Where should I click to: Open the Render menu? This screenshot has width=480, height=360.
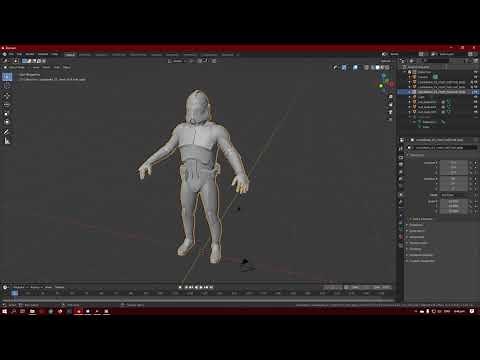tap(30, 54)
